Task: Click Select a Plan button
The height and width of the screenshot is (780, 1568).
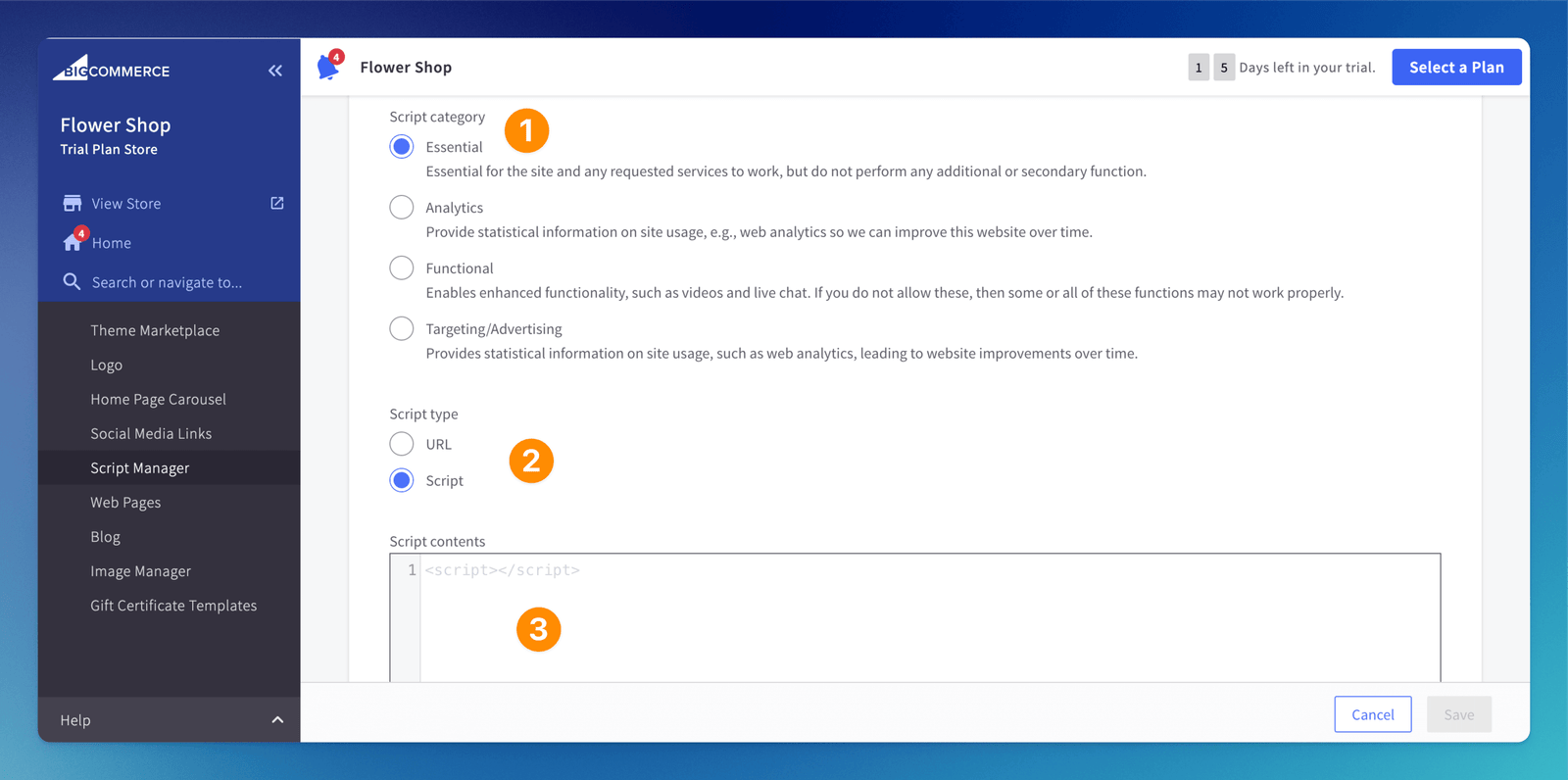Action: (x=1456, y=67)
